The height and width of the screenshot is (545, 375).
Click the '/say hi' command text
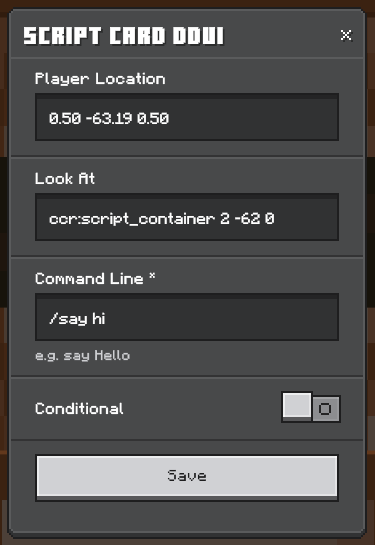(x=77, y=319)
